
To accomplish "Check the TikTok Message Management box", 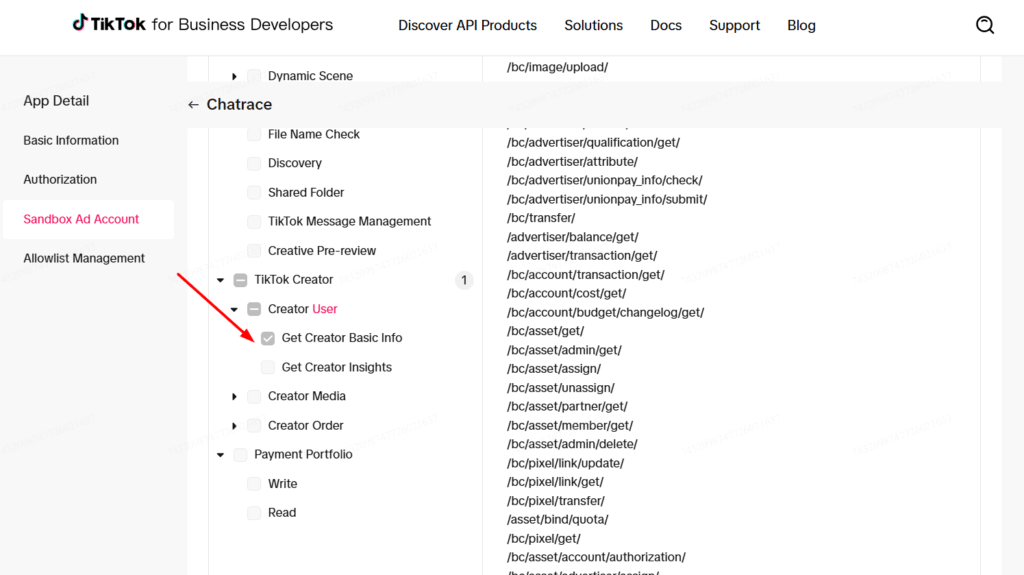I will (254, 222).
